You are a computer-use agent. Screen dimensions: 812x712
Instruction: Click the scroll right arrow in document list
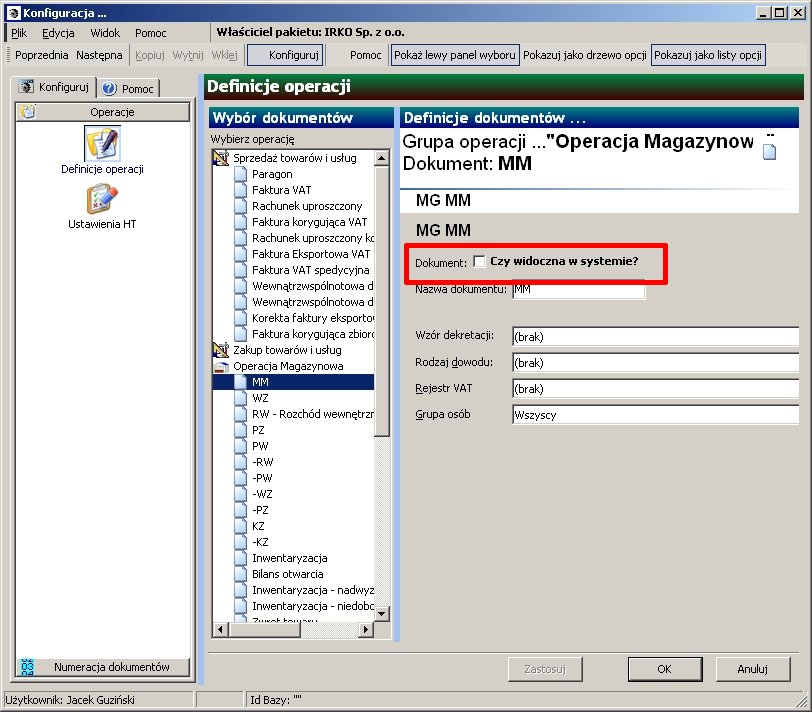click(x=366, y=630)
